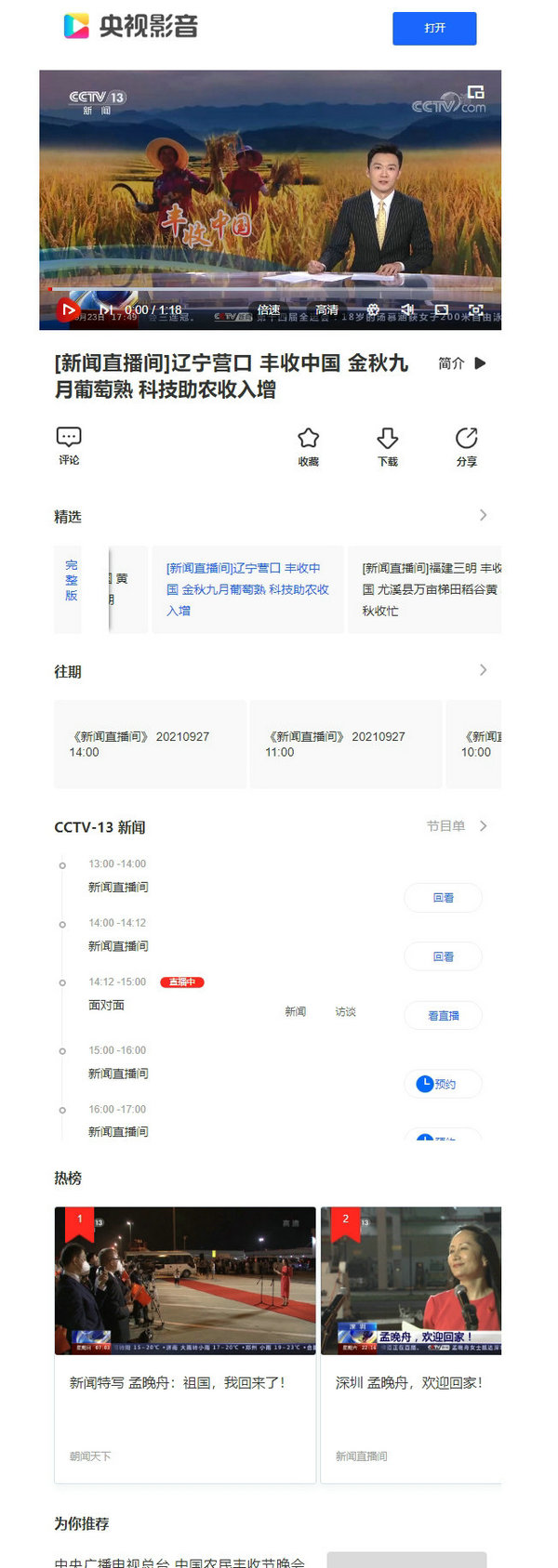The width and height of the screenshot is (558, 1568).
Task: Select the 面对面 program title
Action: (x=106, y=1005)
